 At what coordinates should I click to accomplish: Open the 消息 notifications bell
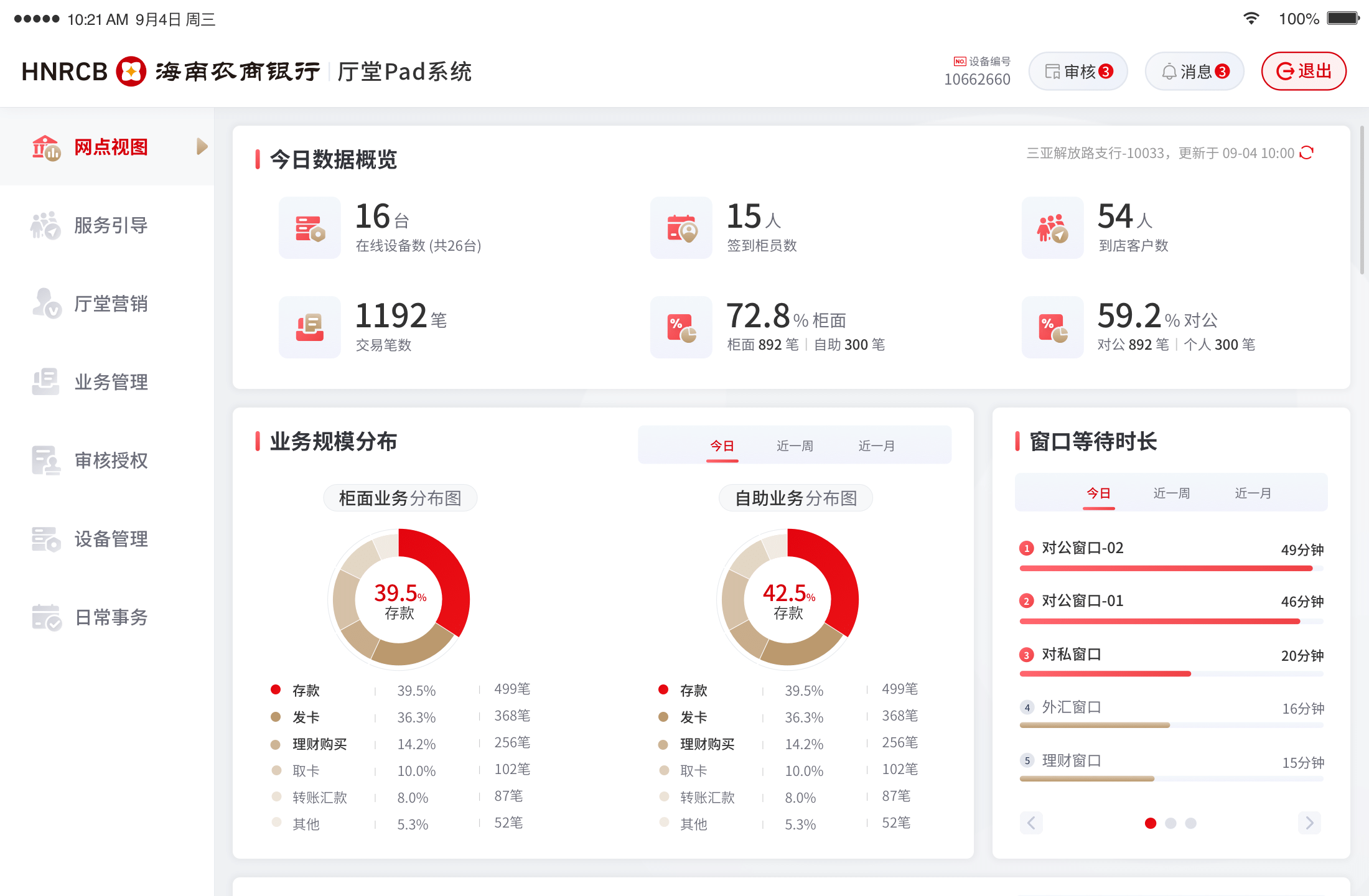pyautogui.click(x=1193, y=71)
